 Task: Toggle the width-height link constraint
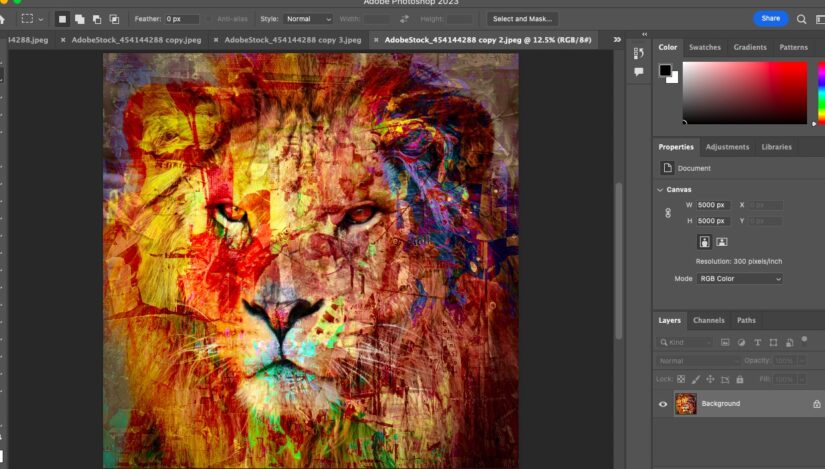point(668,213)
